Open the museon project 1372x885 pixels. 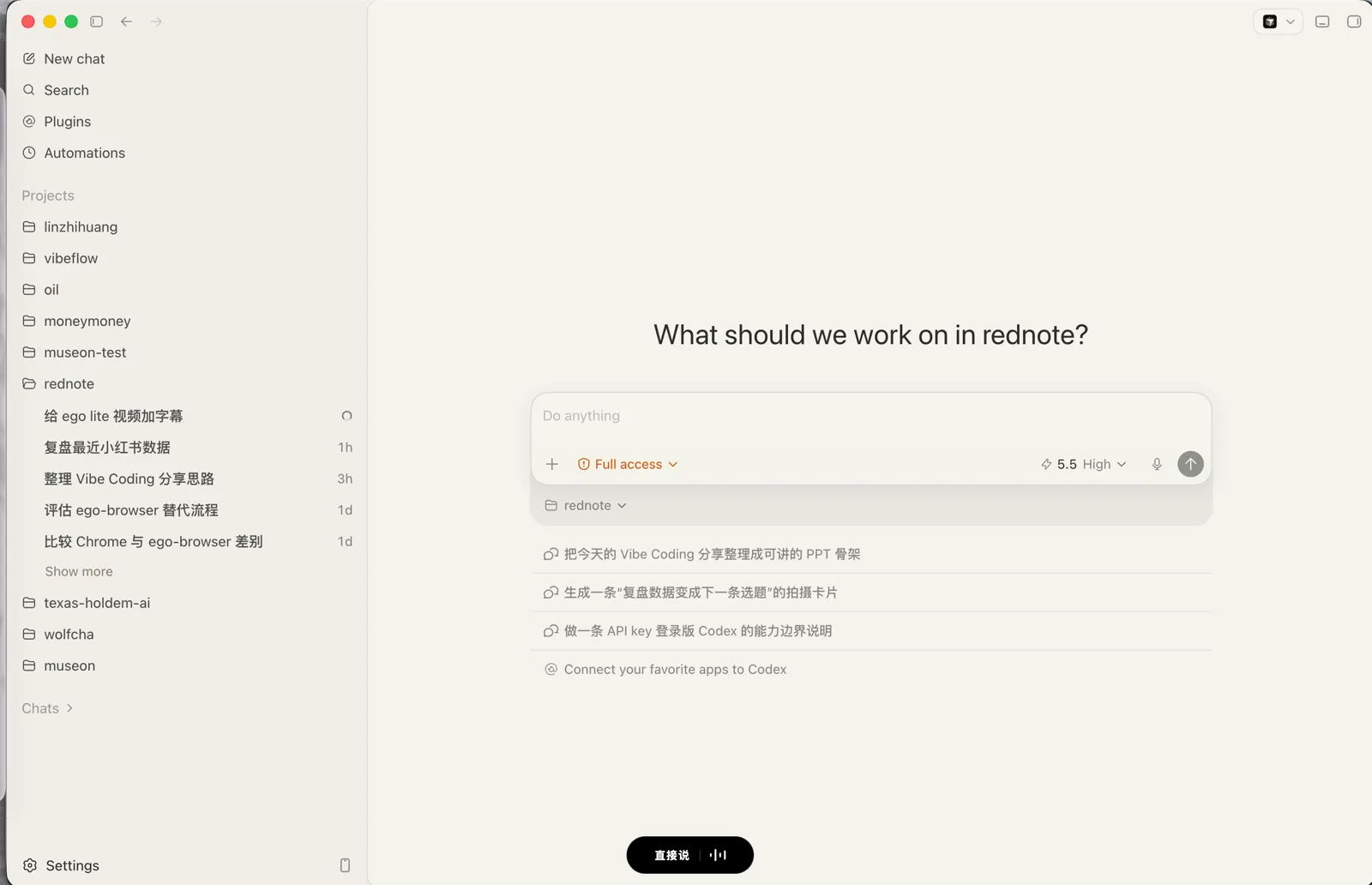[x=187, y=665]
